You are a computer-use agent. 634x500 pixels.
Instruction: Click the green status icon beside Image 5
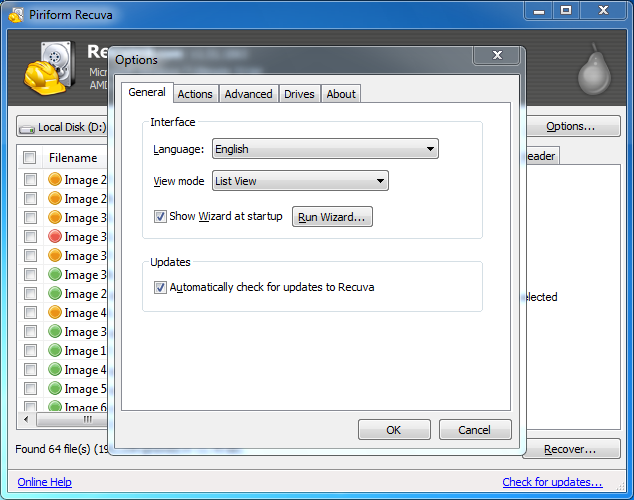pyautogui.click(x=55, y=388)
